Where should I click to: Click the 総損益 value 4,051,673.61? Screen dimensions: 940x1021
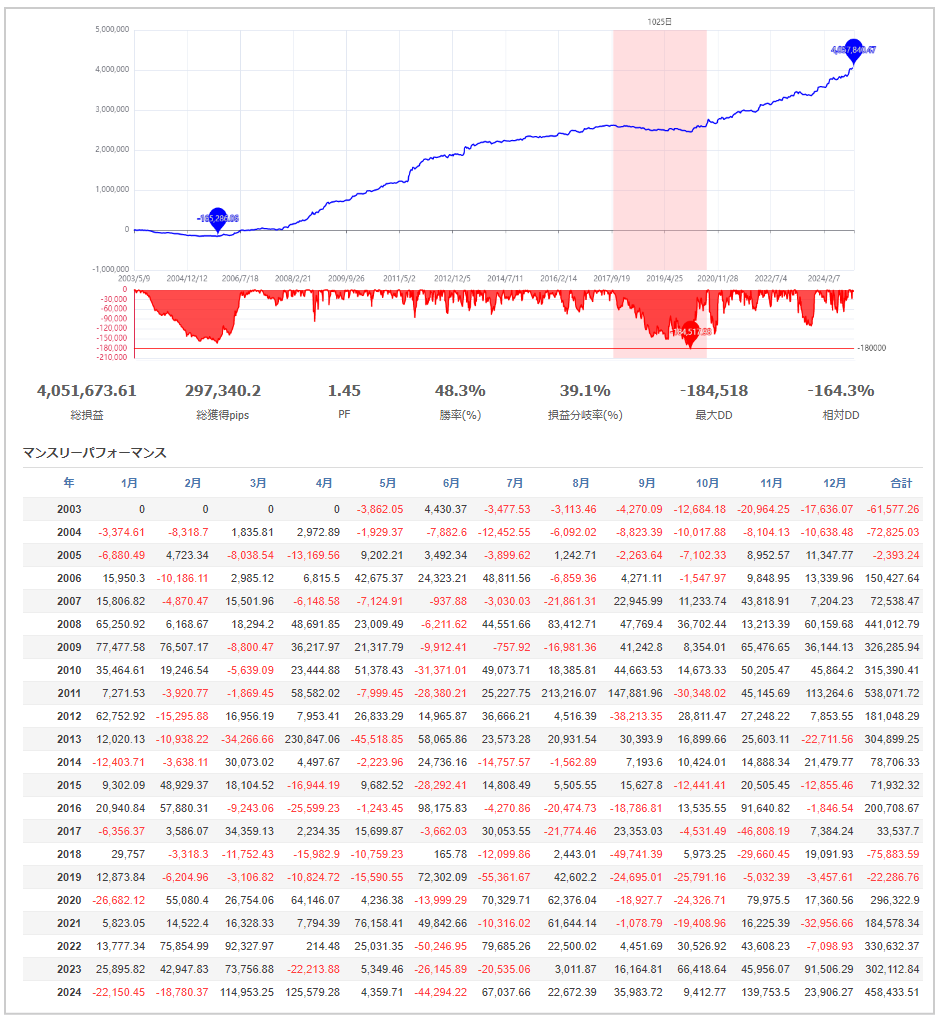86,391
